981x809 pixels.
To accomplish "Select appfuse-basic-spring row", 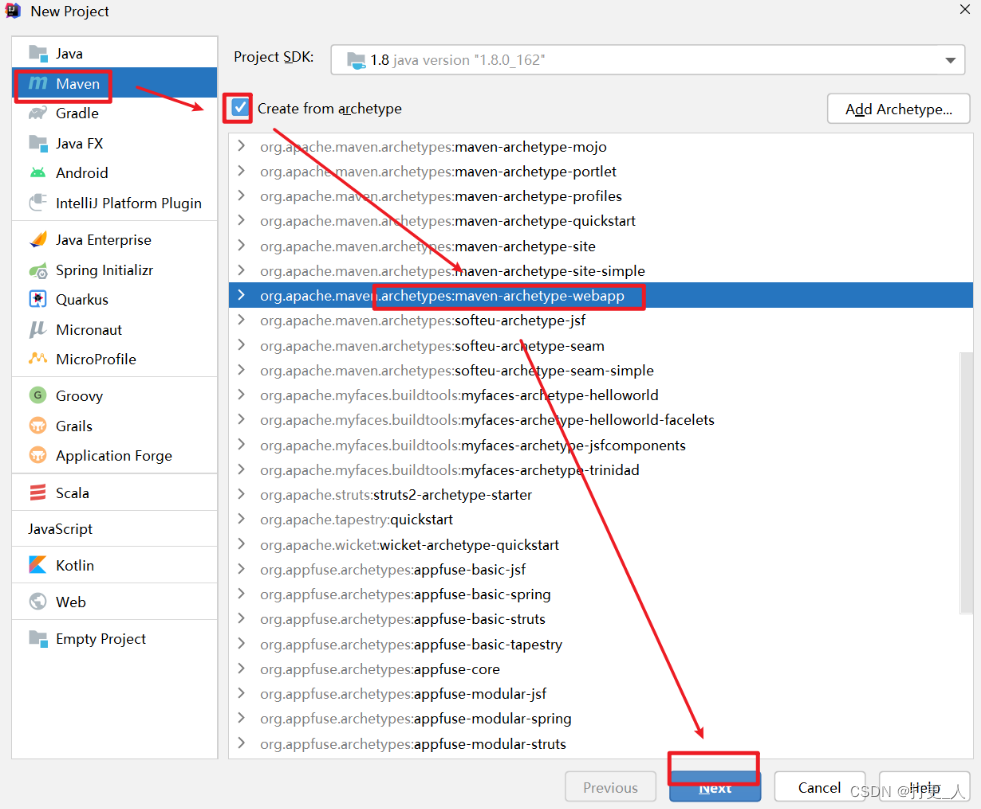I will pyautogui.click(x=601, y=594).
